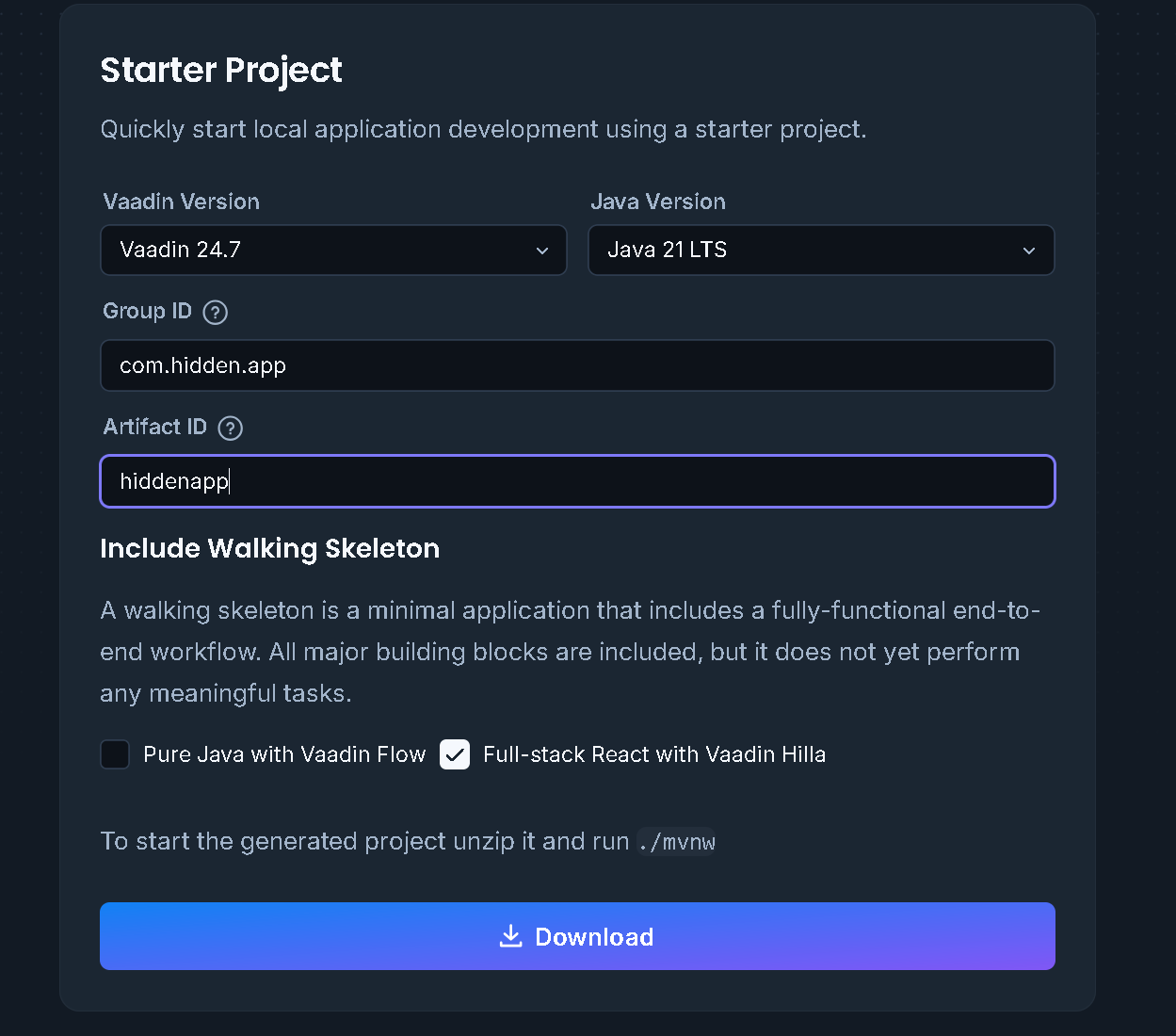Focus the Group ID field containing com.hidden.app
1176x1036 pixels.
pyautogui.click(x=576, y=365)
